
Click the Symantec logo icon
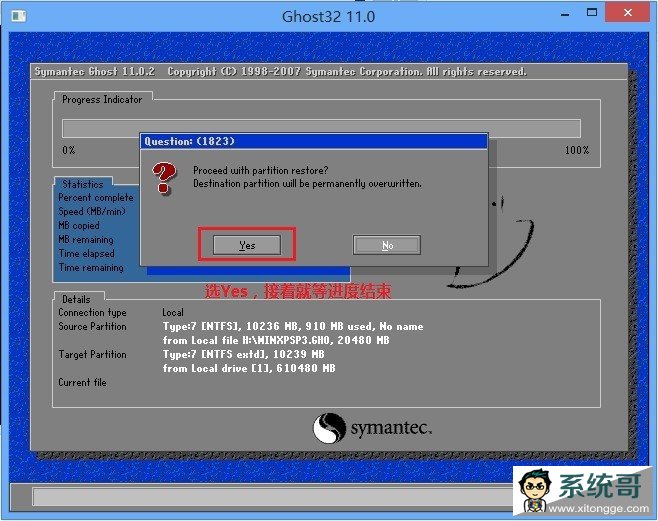tap(329, 428)
